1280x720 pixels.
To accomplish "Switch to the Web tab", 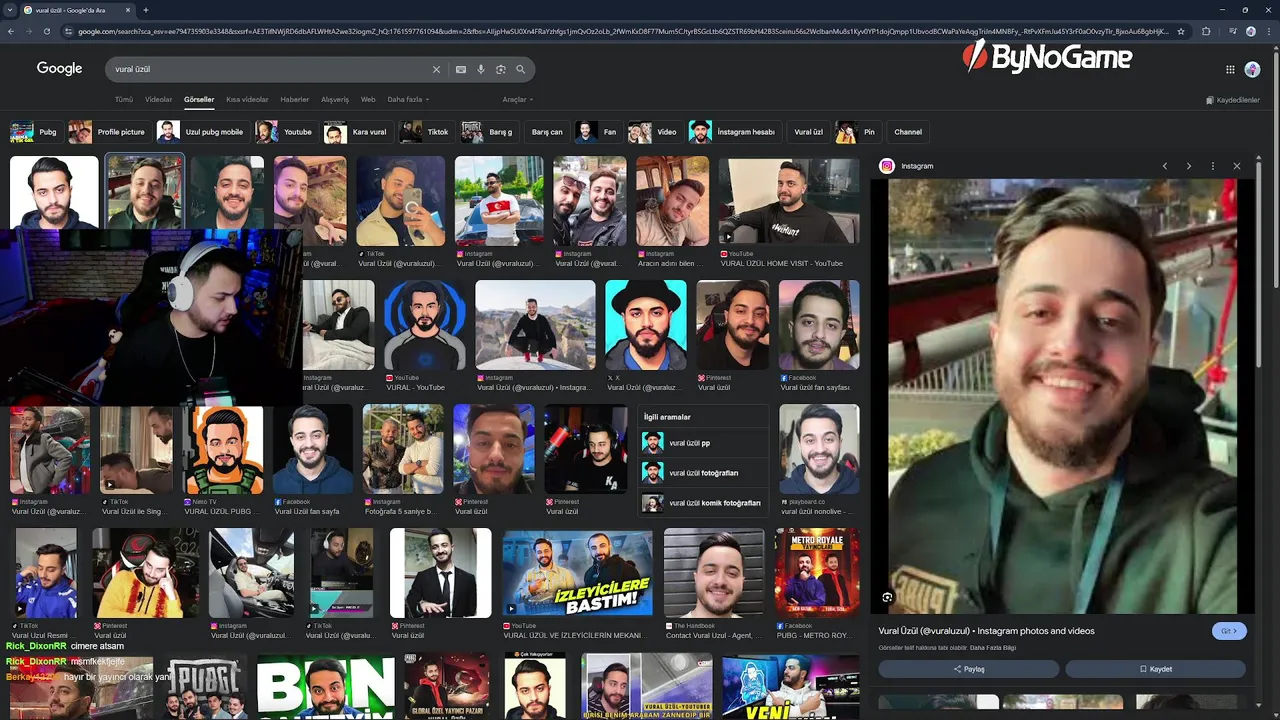I will pos(368,99).
